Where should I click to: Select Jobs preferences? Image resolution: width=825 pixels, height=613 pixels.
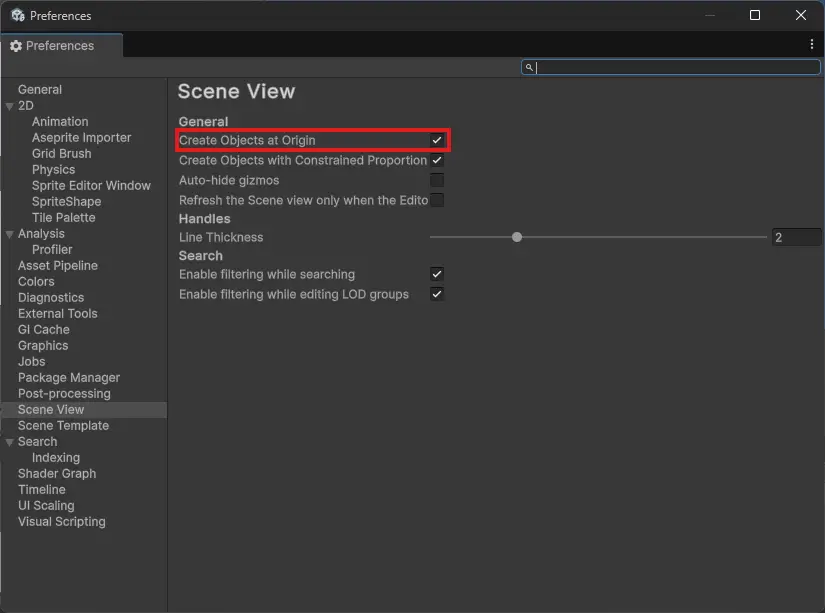pyautogui.click(x=32, y=361)
